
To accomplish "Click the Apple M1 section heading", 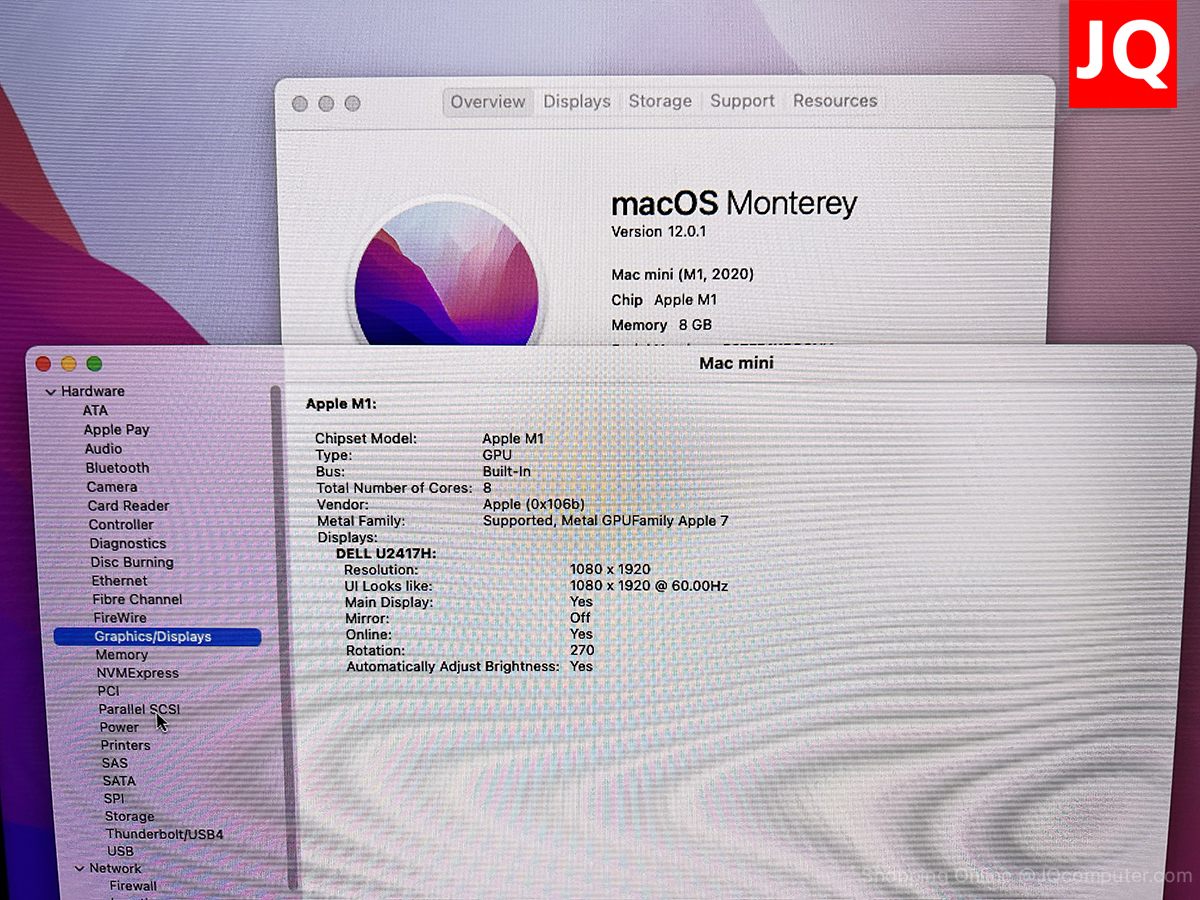I will pos(341,404).
